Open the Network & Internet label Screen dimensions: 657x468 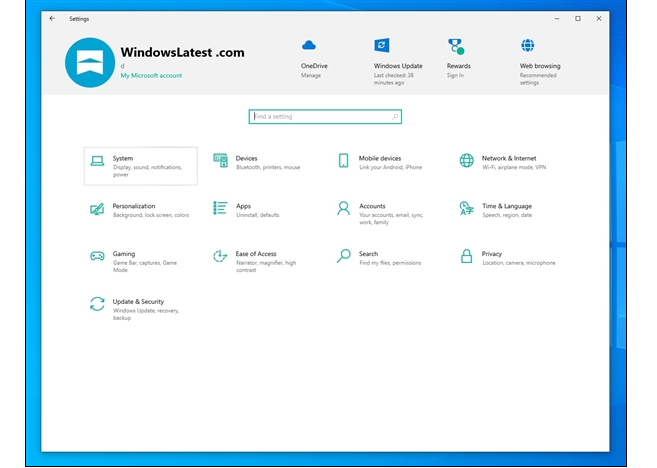click(509, 158)
